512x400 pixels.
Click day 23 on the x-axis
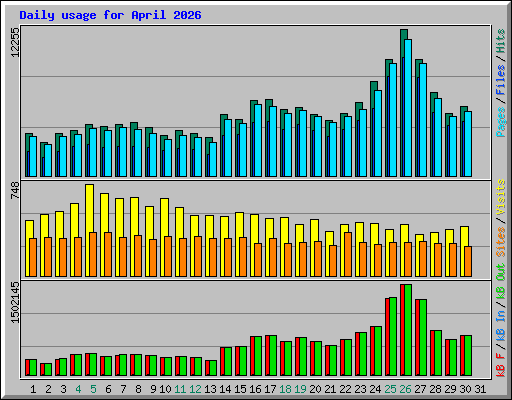[360, 389]
